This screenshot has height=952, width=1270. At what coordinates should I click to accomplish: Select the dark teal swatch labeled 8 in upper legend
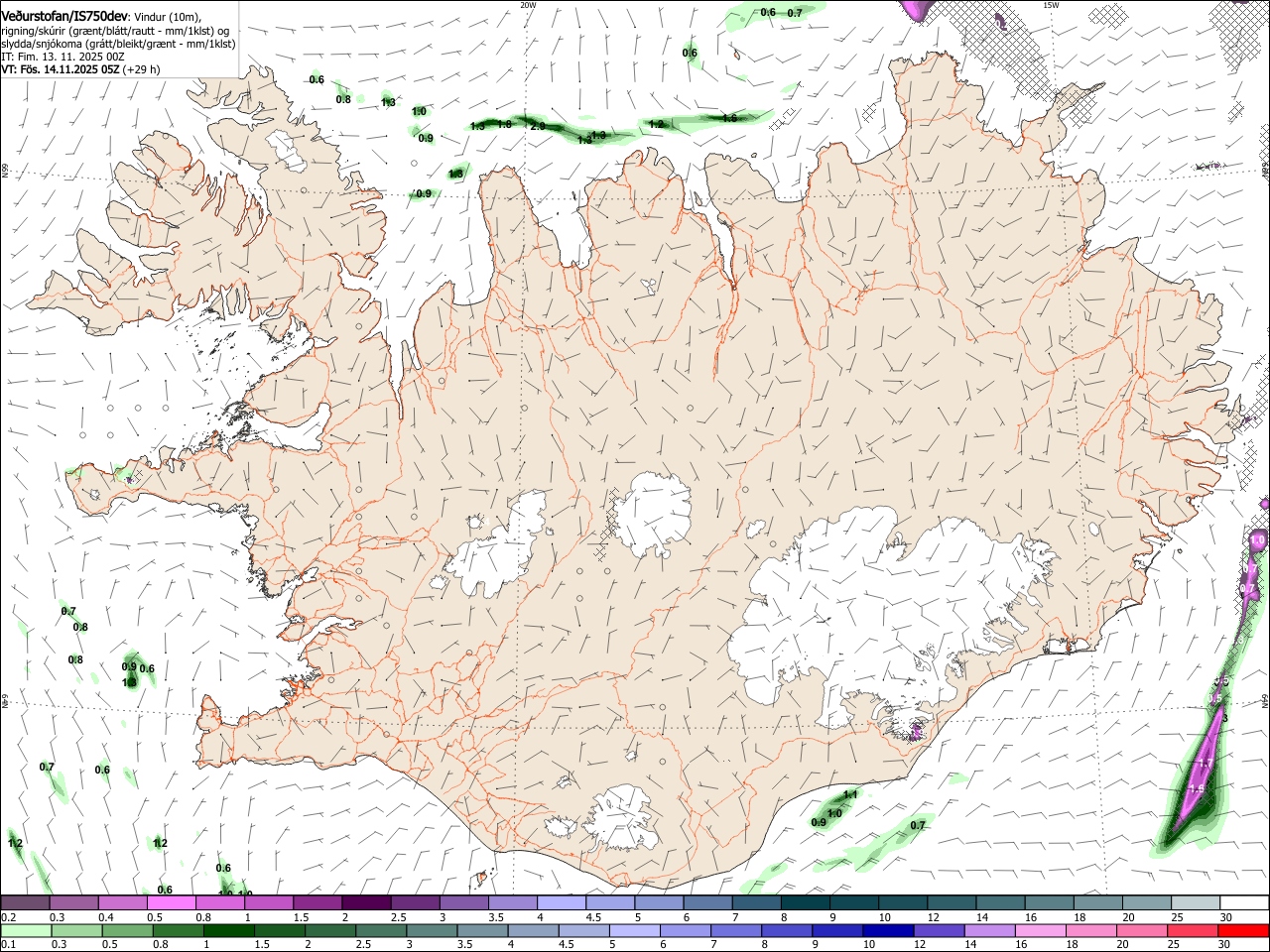pyautogui.click(x=804, y=902)
